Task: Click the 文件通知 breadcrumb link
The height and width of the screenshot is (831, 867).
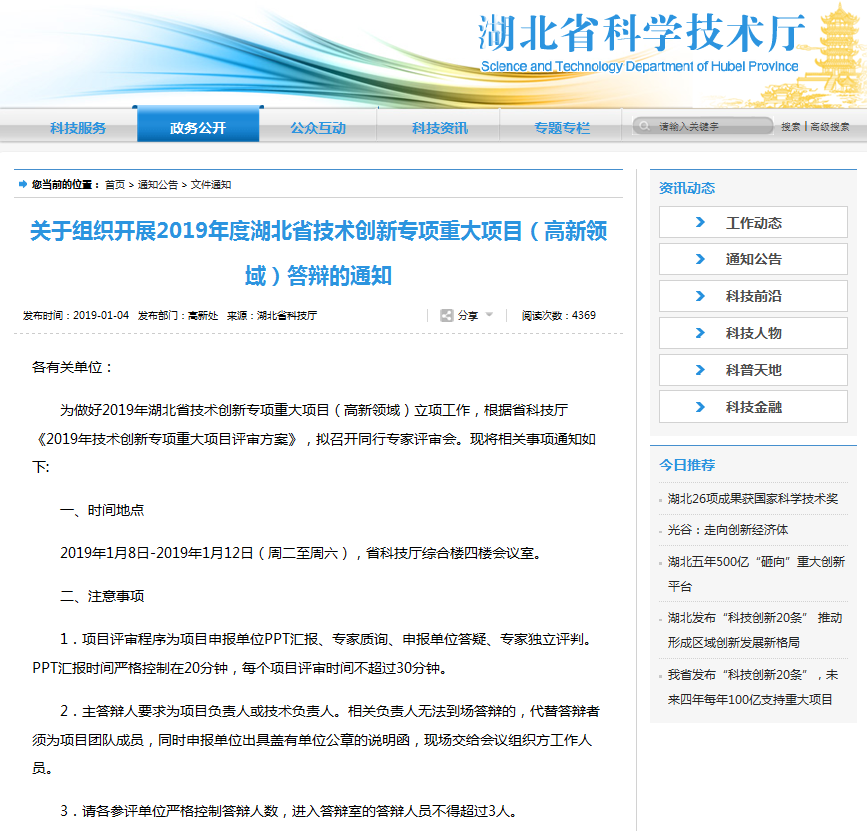Action: point(211,185)
